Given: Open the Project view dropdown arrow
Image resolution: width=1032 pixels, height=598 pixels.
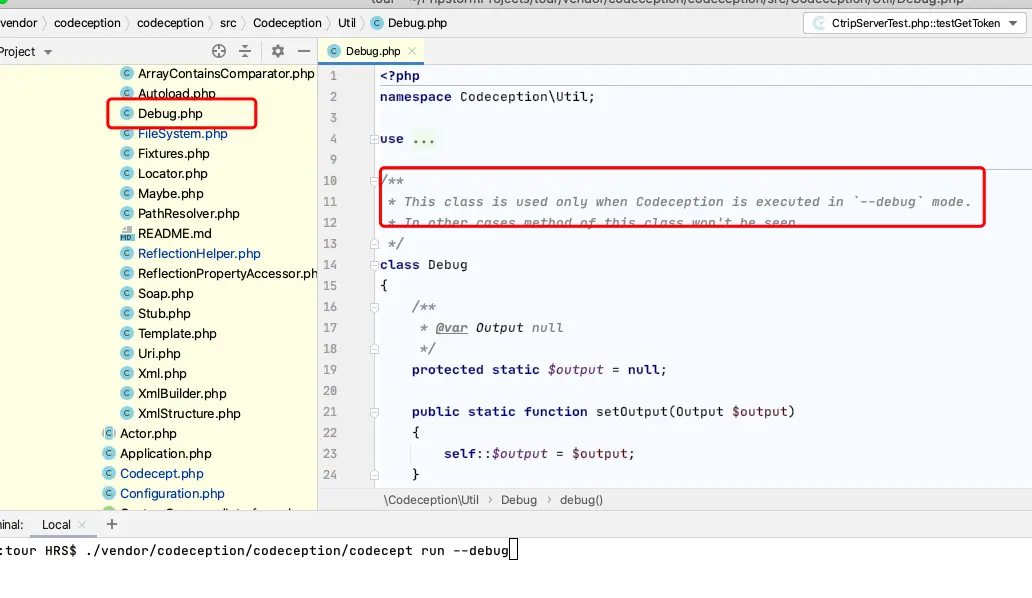Looking at the screenshot, I should click(48, 52).
